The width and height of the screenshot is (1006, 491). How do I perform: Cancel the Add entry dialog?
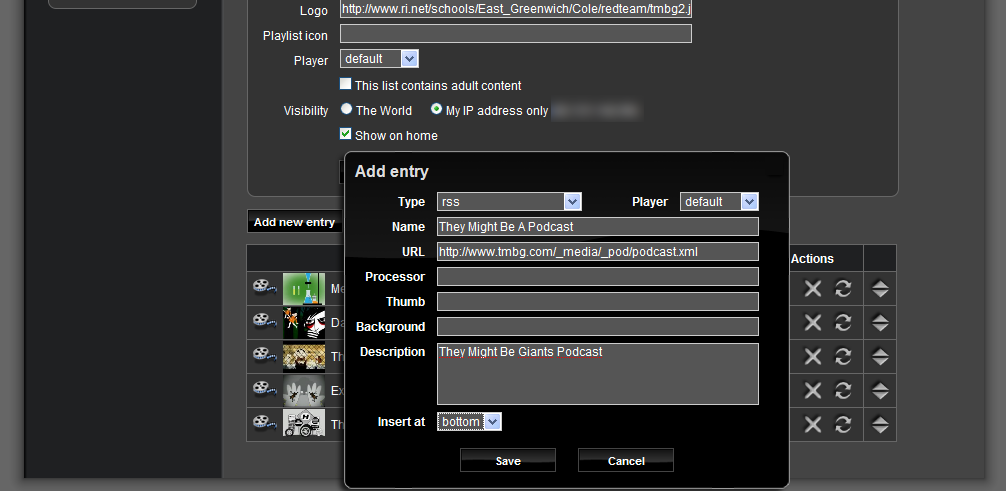(625, 461)
